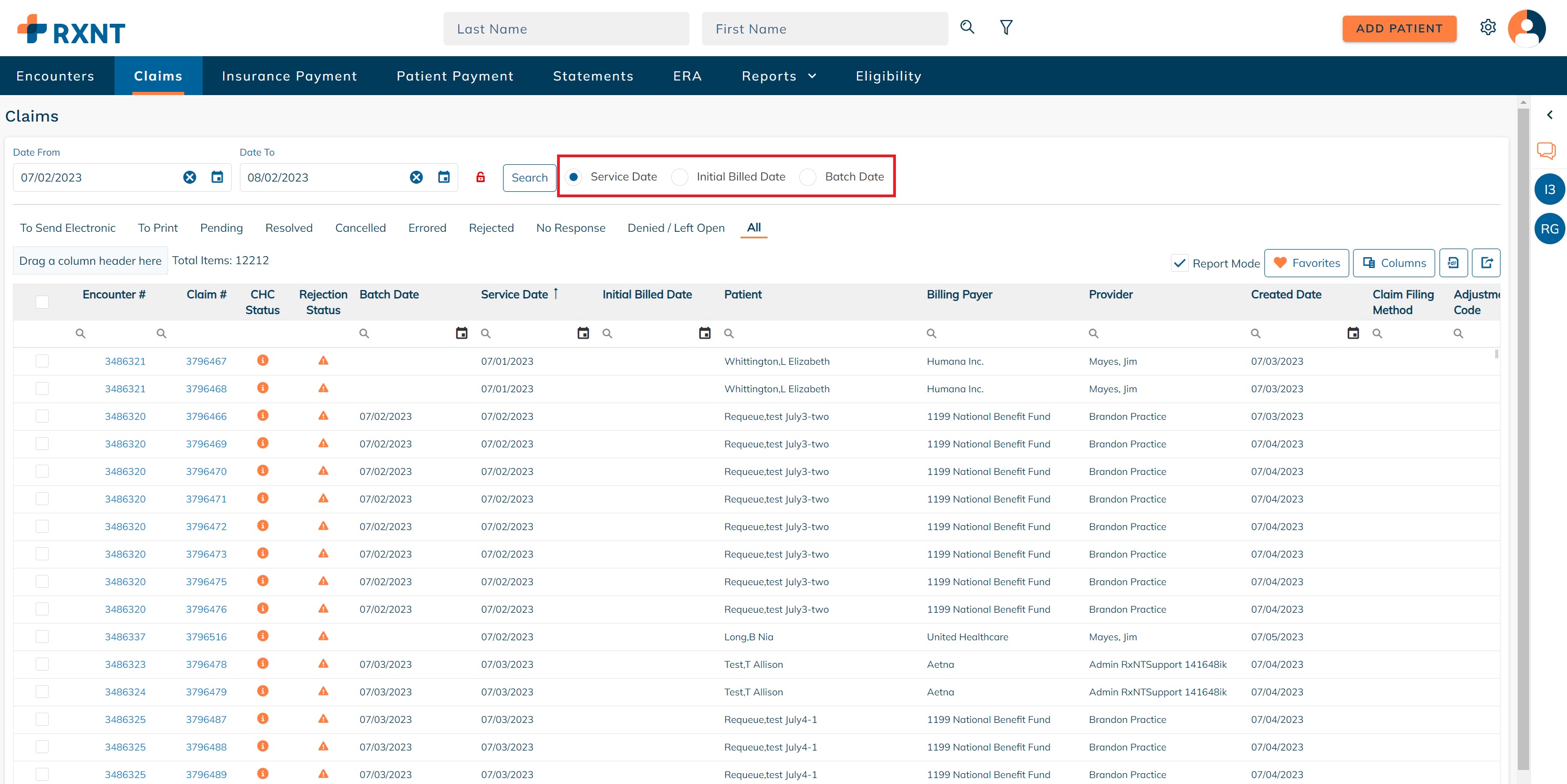This screenshot has width=1567, height=784.
Task: Check the row for claim 3796516
Action: click(x=42, y=636)
